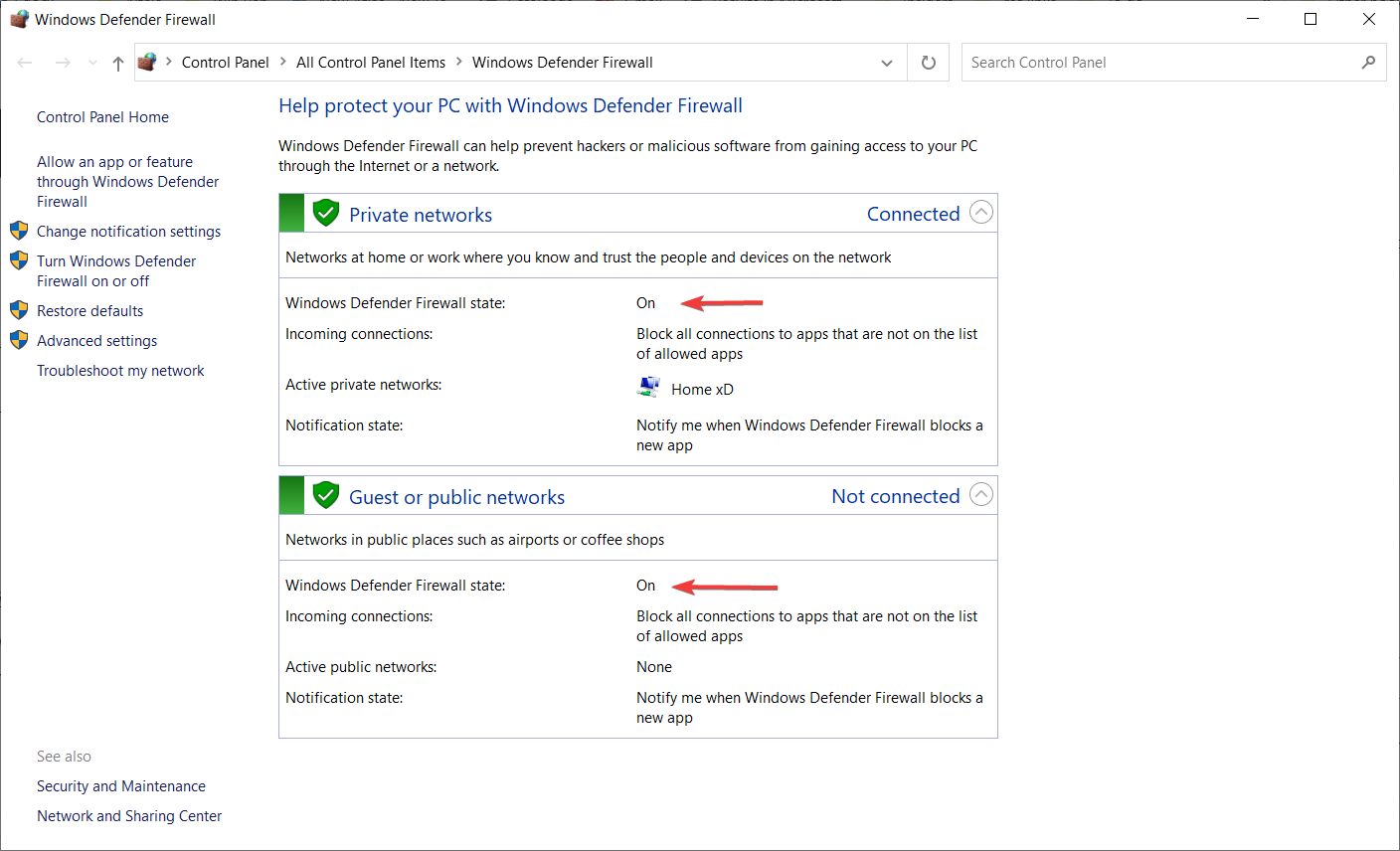Click shield icon beside Advanced settings
Image resolution: width=1400 pixels, height=851 pixels.
coord(19,340)
